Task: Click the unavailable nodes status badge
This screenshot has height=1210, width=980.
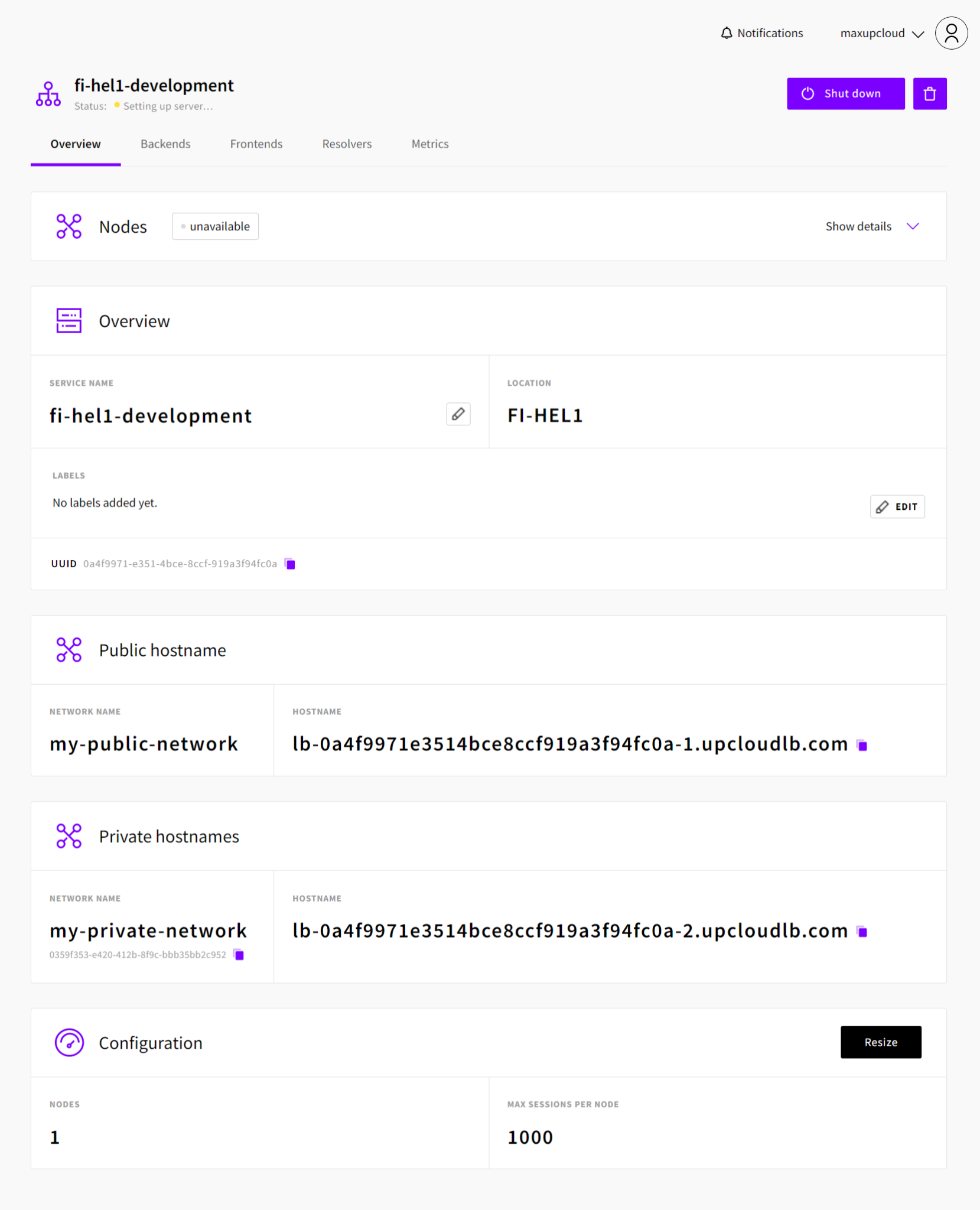Action: point(216,226)
